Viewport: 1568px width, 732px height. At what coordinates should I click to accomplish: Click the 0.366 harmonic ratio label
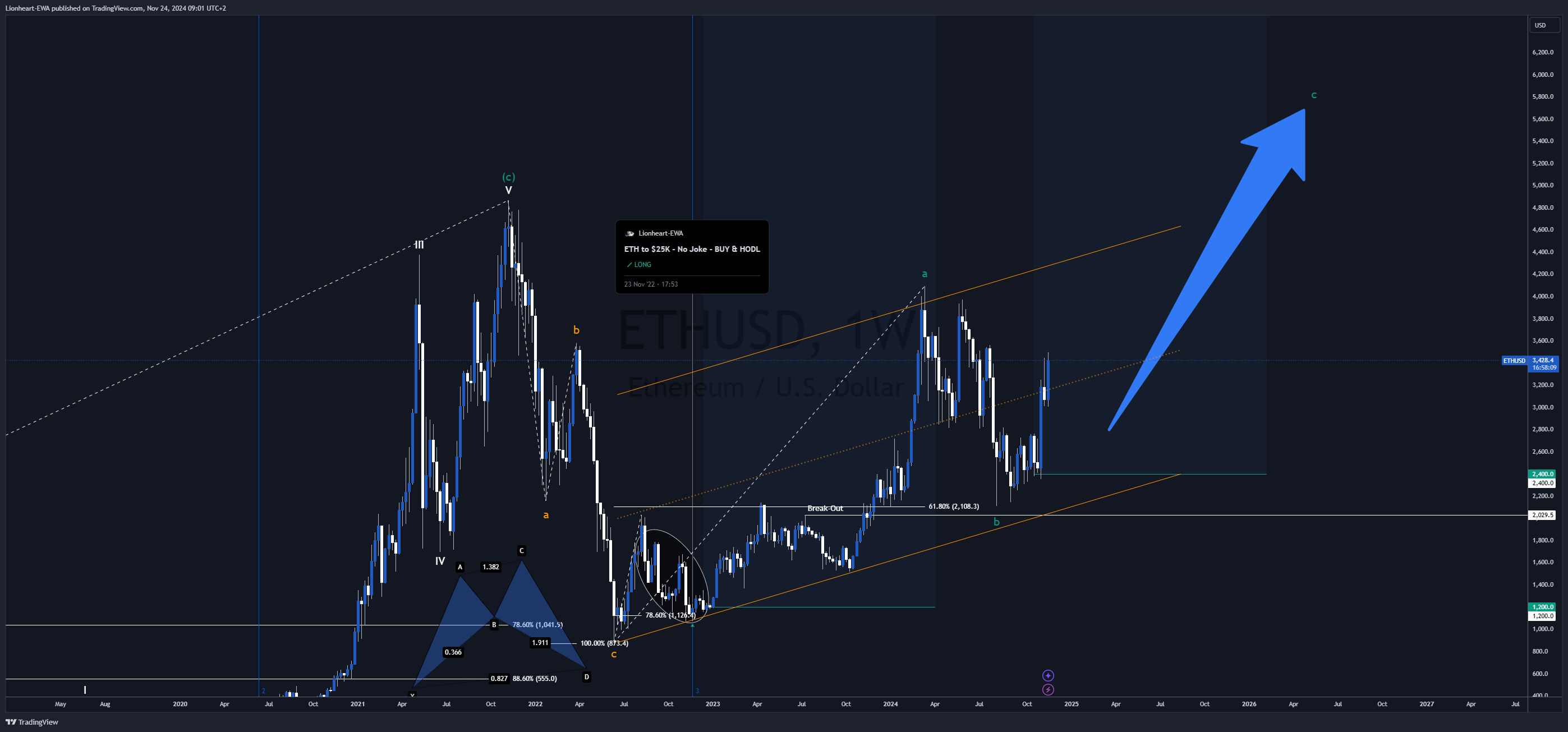coord(453,652)
